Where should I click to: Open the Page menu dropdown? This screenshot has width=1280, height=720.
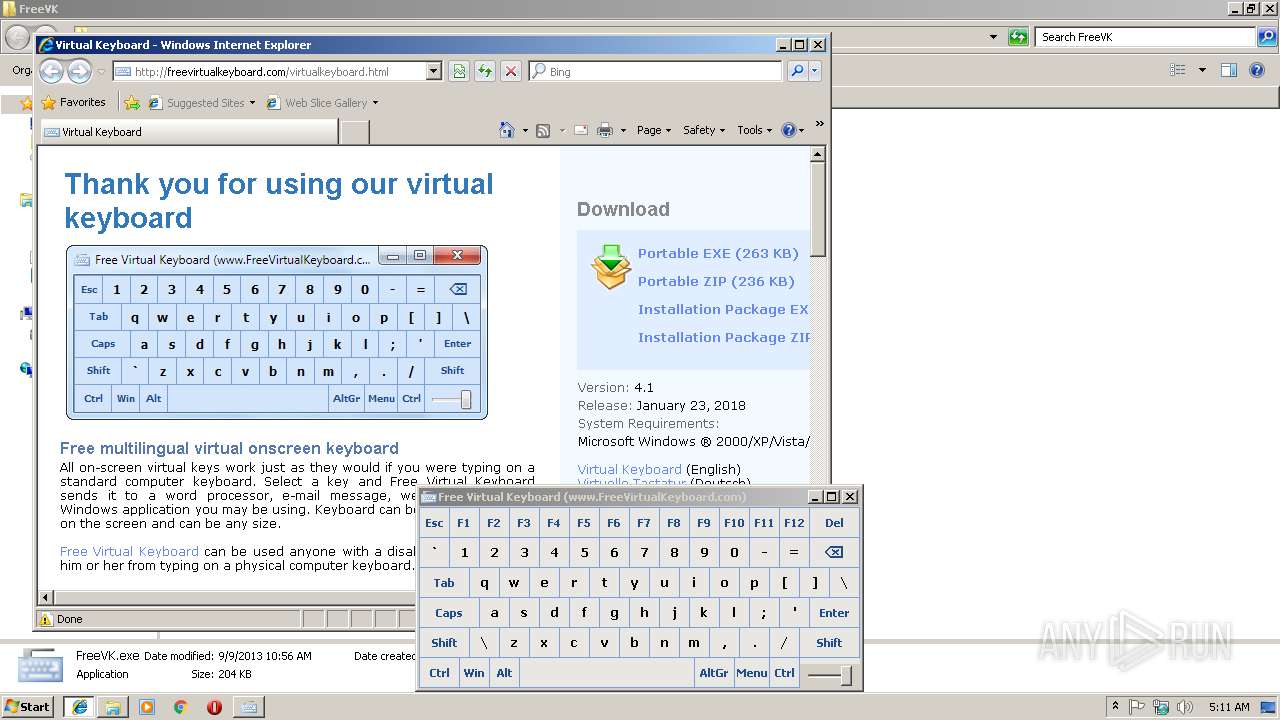point(654,130)
